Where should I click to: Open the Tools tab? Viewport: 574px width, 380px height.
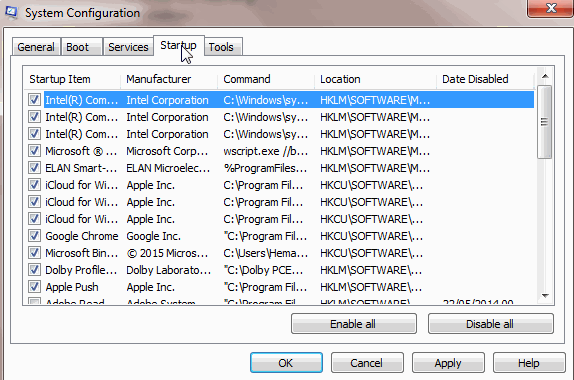(x=221, y=47)
